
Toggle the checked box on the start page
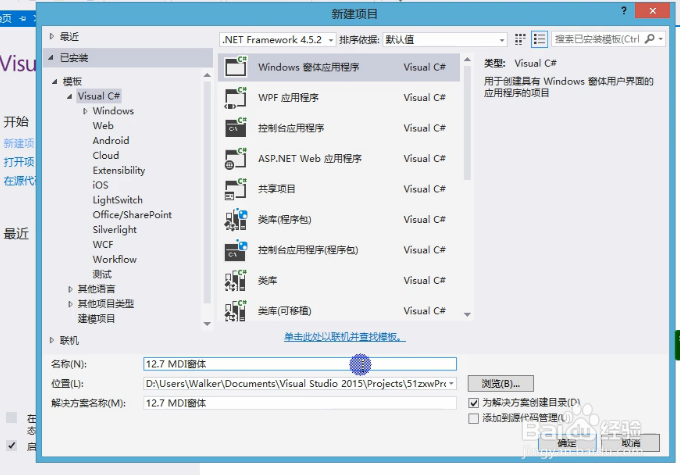click(12, 446)
